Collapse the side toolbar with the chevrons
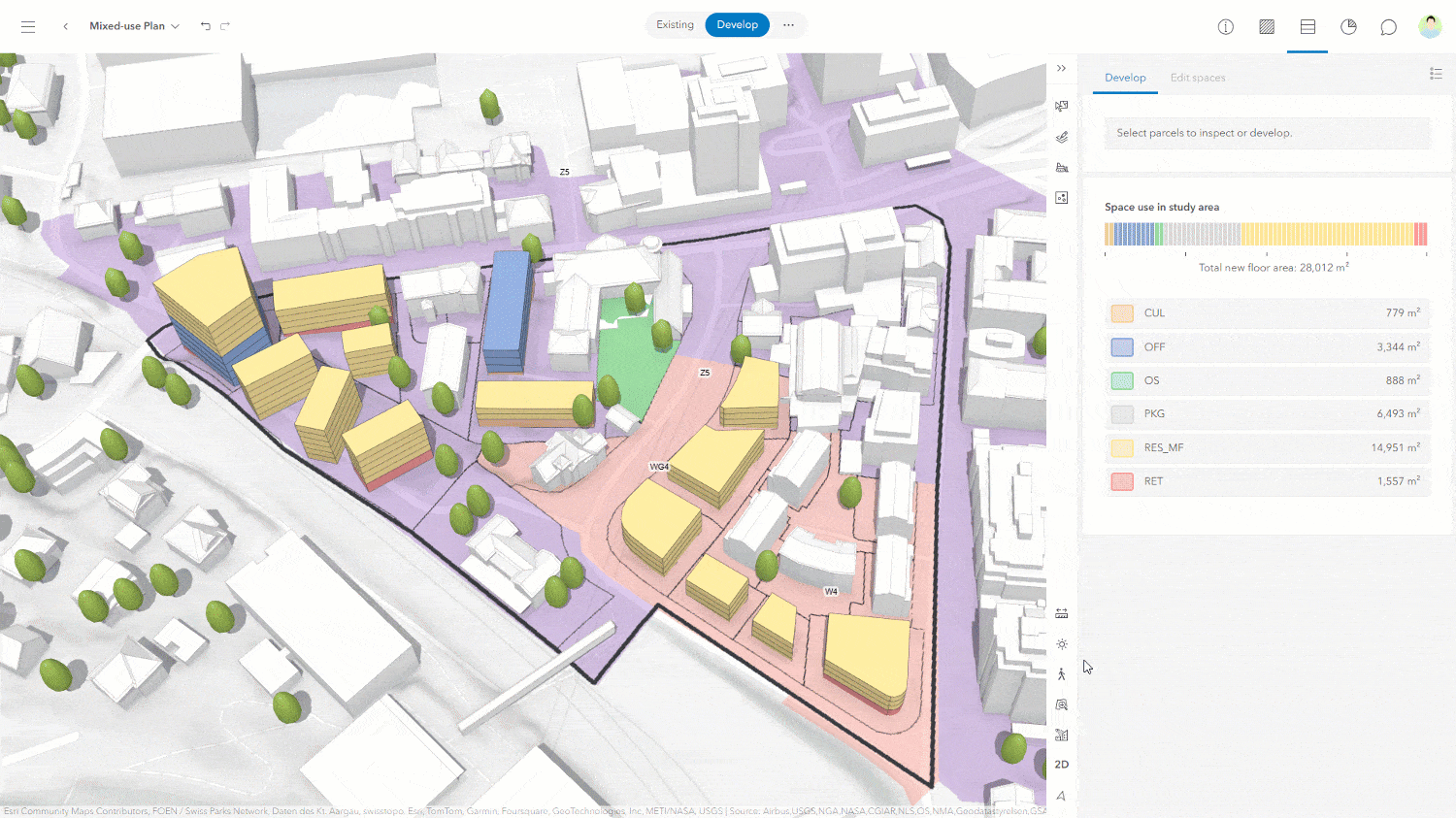Screen dimensions: 1456x818 (1061, 68)
